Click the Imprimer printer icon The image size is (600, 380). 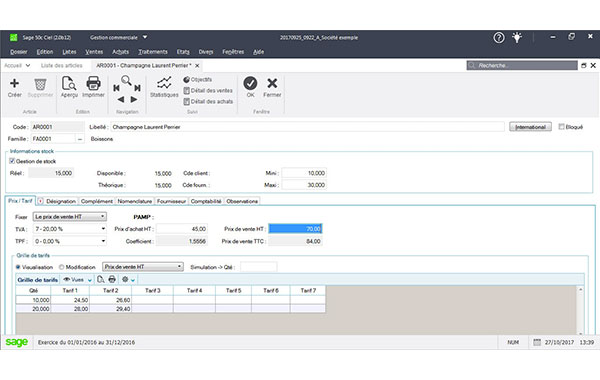click(93, 83)
